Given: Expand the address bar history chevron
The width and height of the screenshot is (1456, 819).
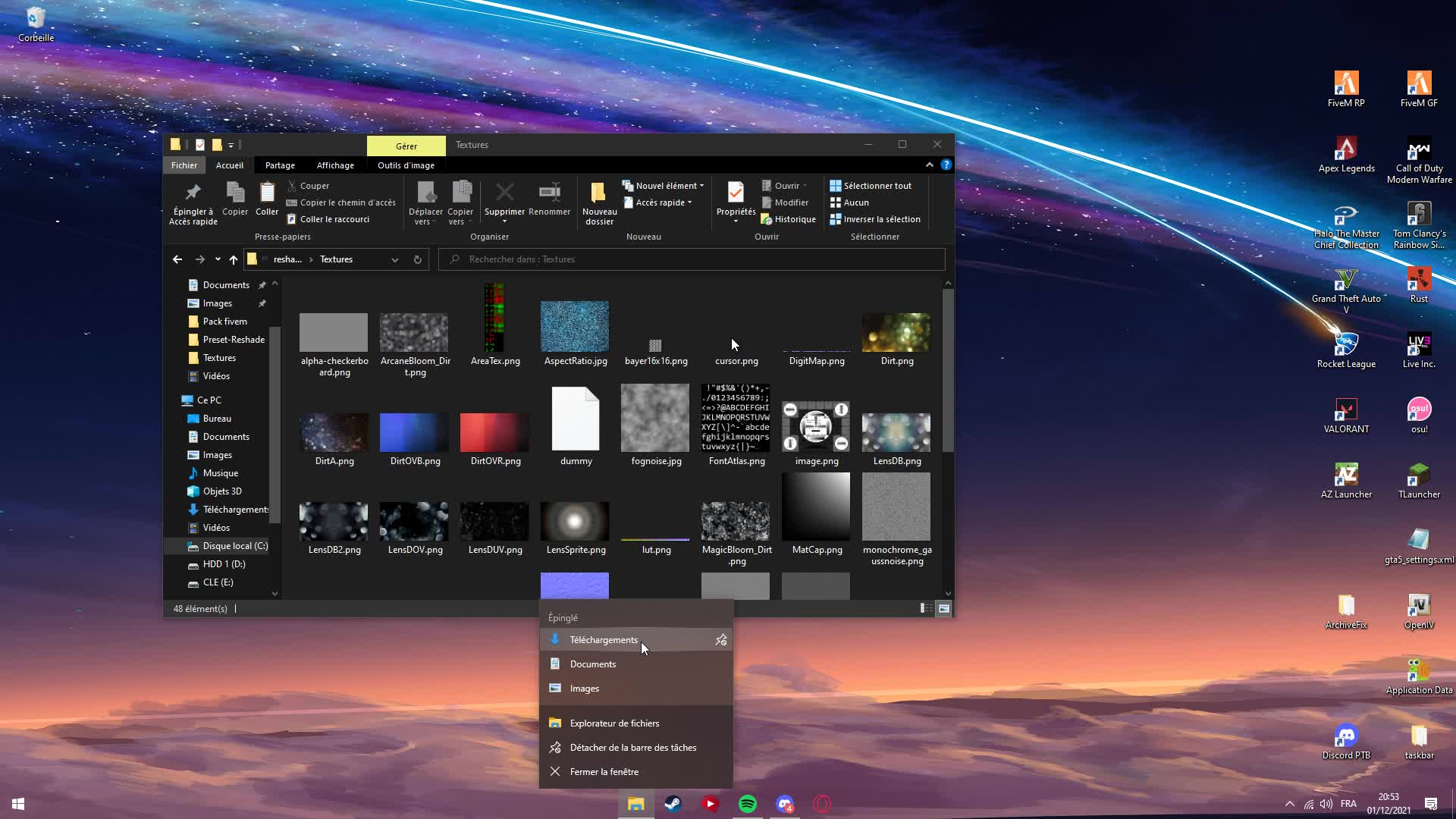Looking at the screenshot, I should (395, 259).
